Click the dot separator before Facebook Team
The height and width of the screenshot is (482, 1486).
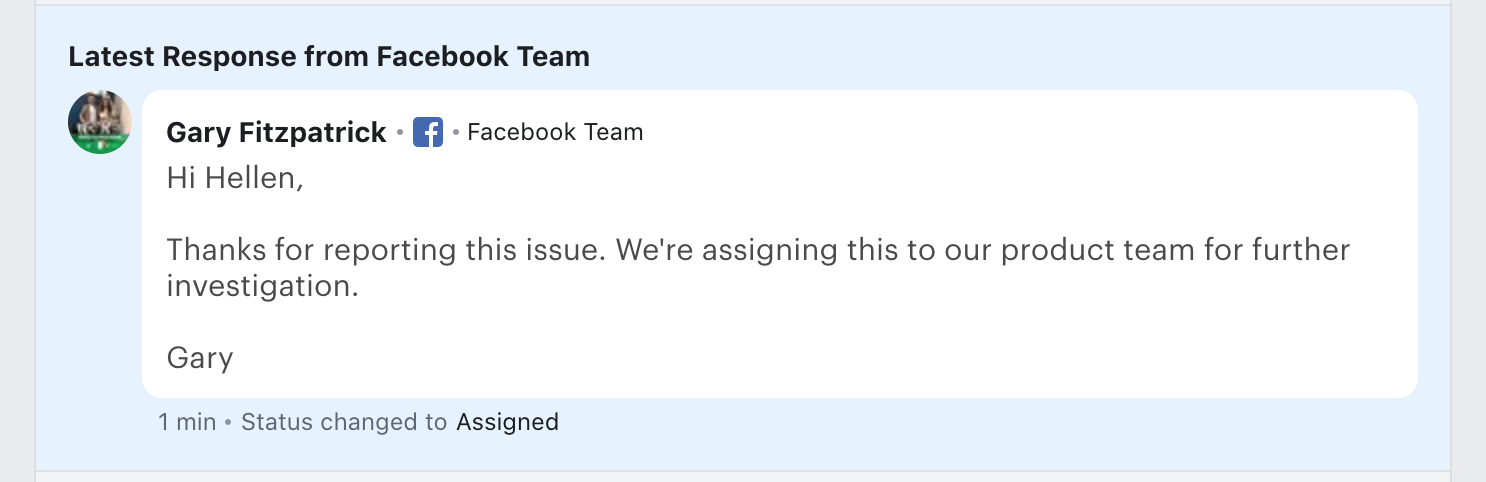point(455,132)
